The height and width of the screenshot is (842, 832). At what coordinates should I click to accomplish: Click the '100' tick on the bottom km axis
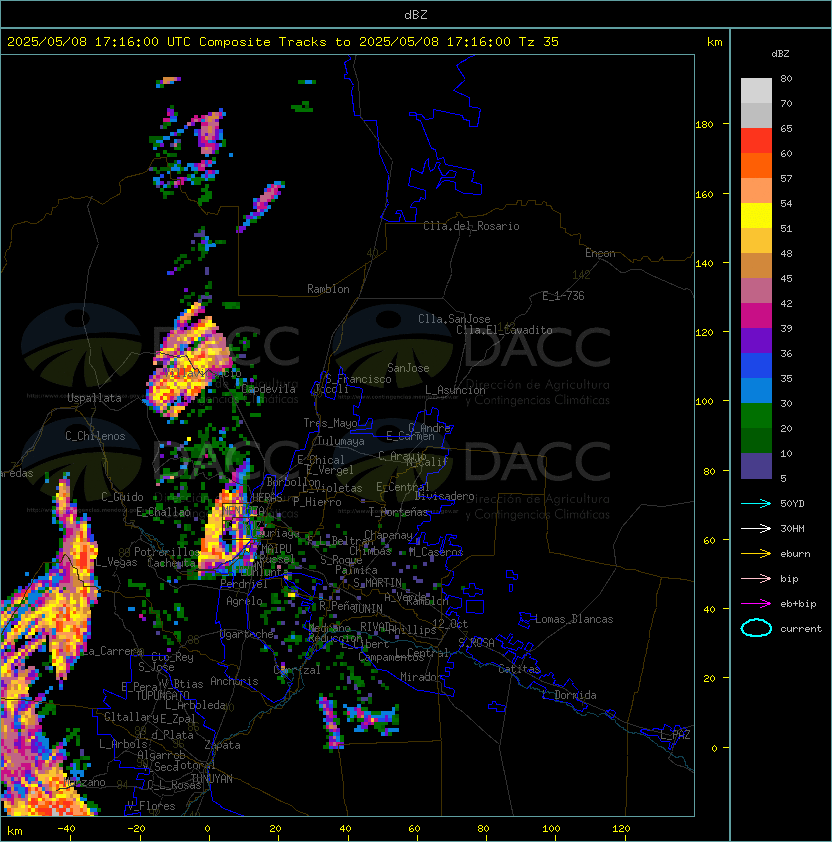[551, 829]
